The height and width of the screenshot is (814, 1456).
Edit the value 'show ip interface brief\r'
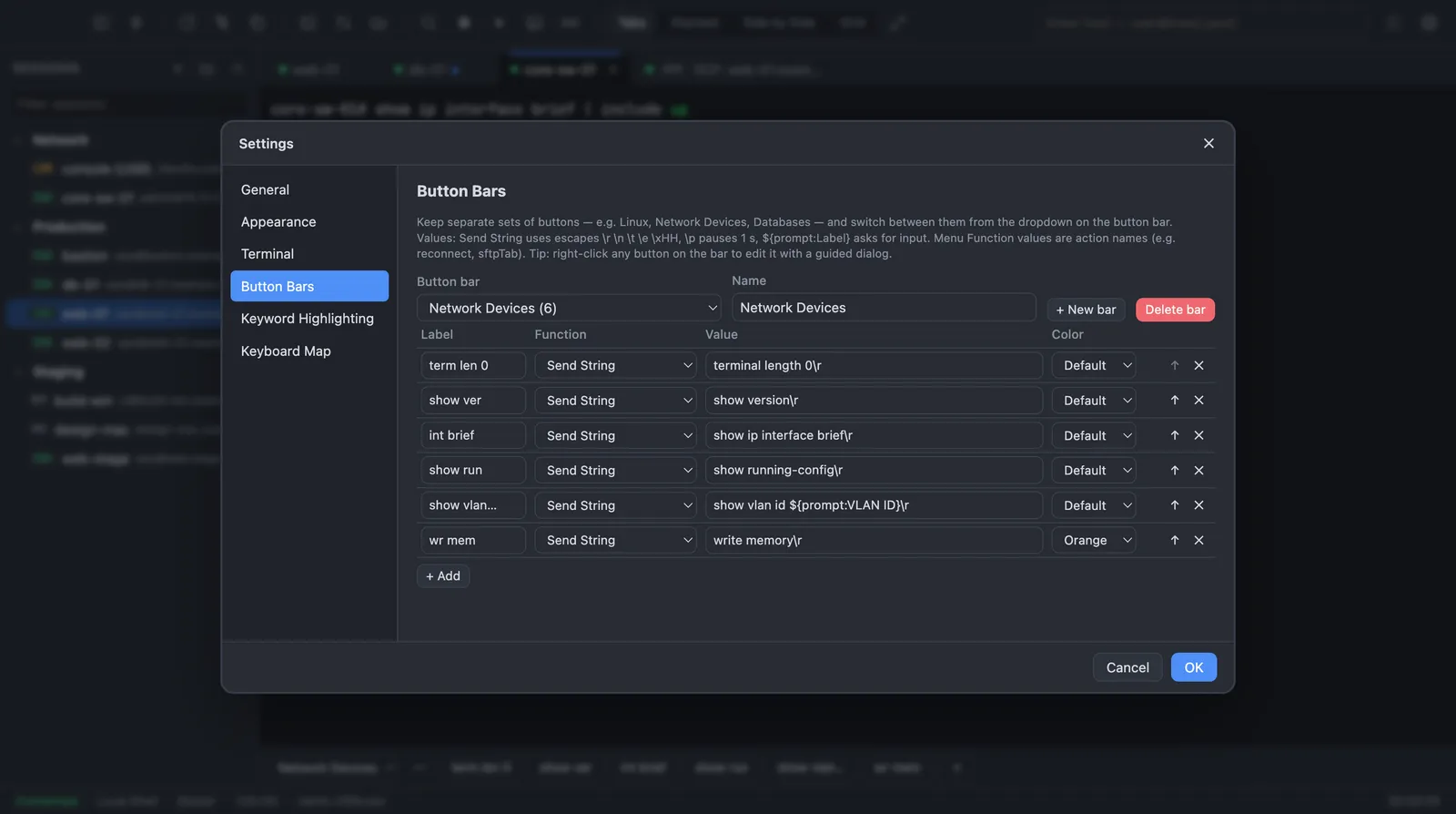click(874, 436)
